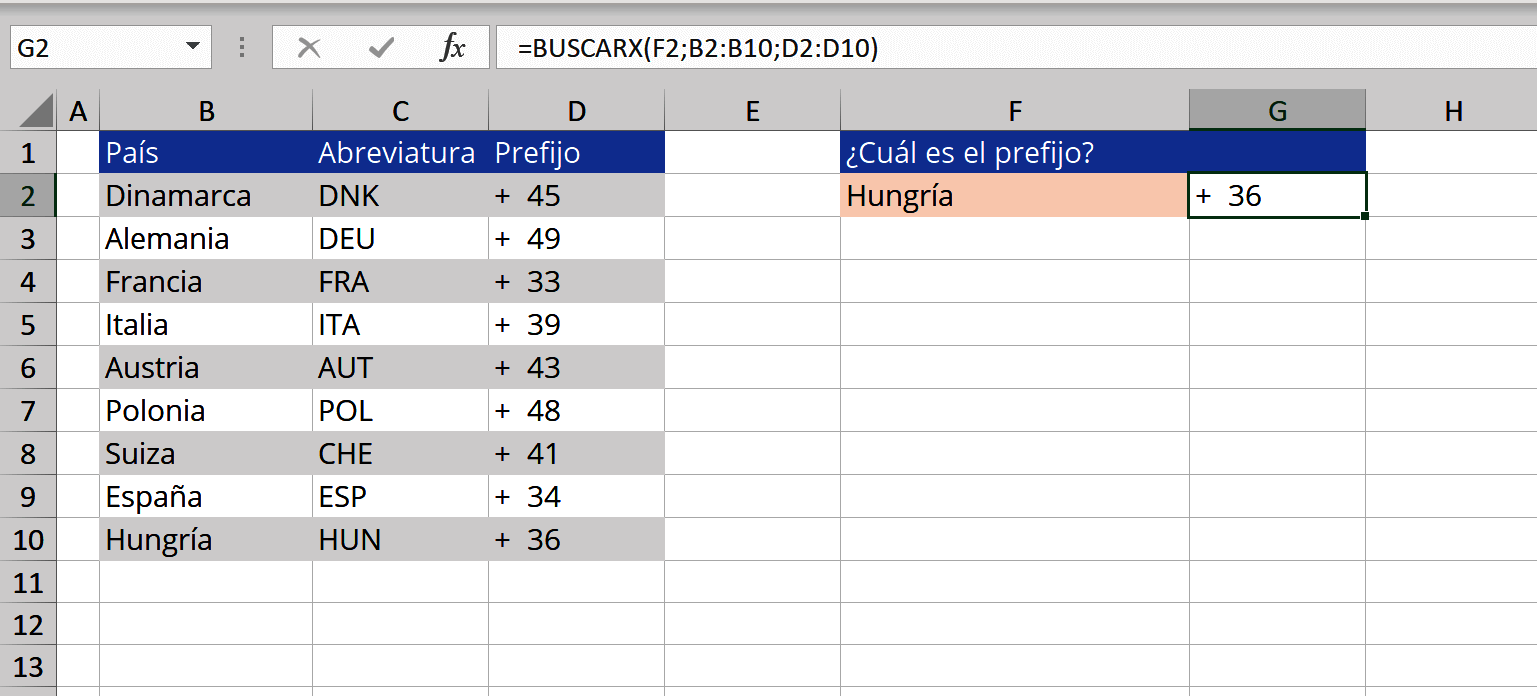Click the cell containing Hungría in column F
This screenshot has height=696, width=1537.
(1014, 196)
